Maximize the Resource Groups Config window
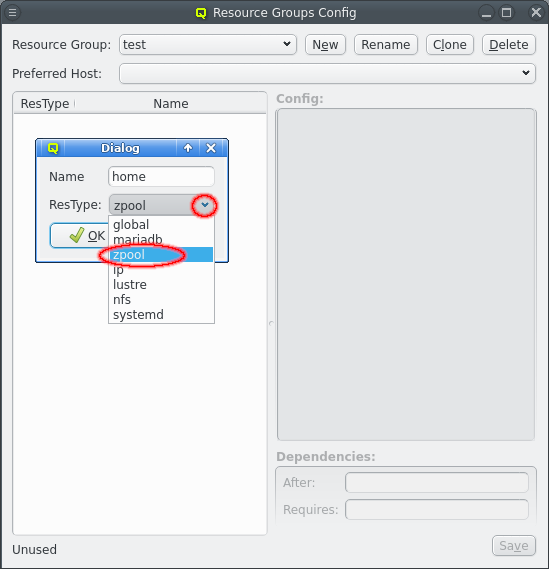Screen dimensions: 549x569 click(507, 13)
